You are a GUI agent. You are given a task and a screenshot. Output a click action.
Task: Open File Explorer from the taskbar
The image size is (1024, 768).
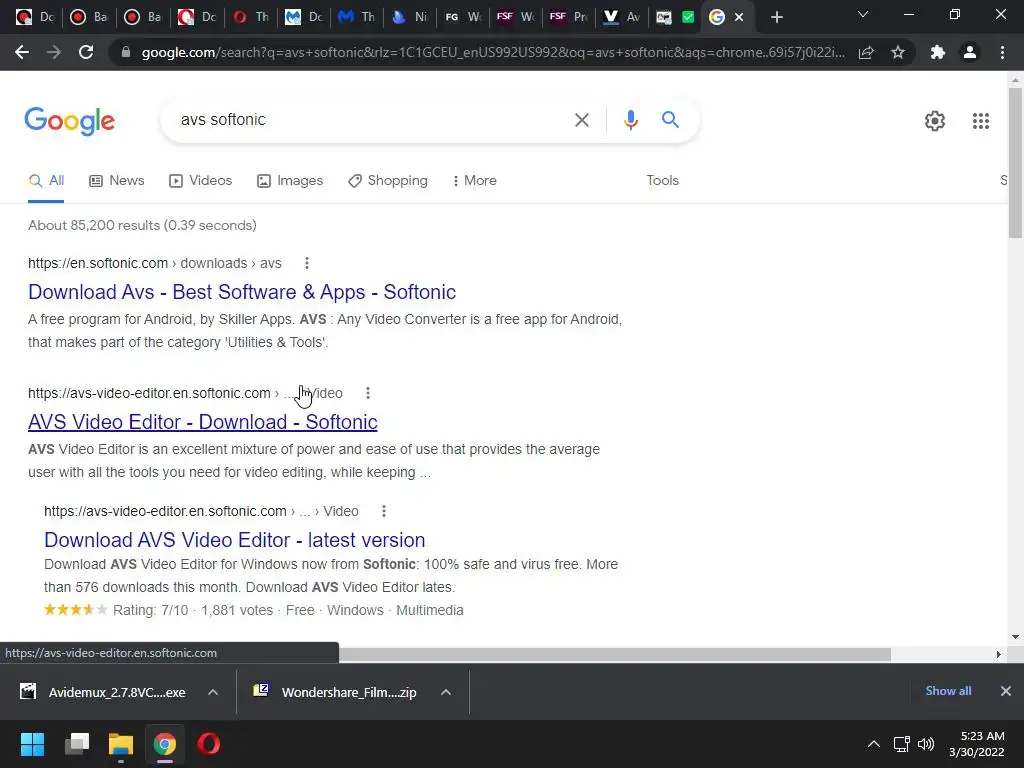pyautogui.click(x=121, y=744)
